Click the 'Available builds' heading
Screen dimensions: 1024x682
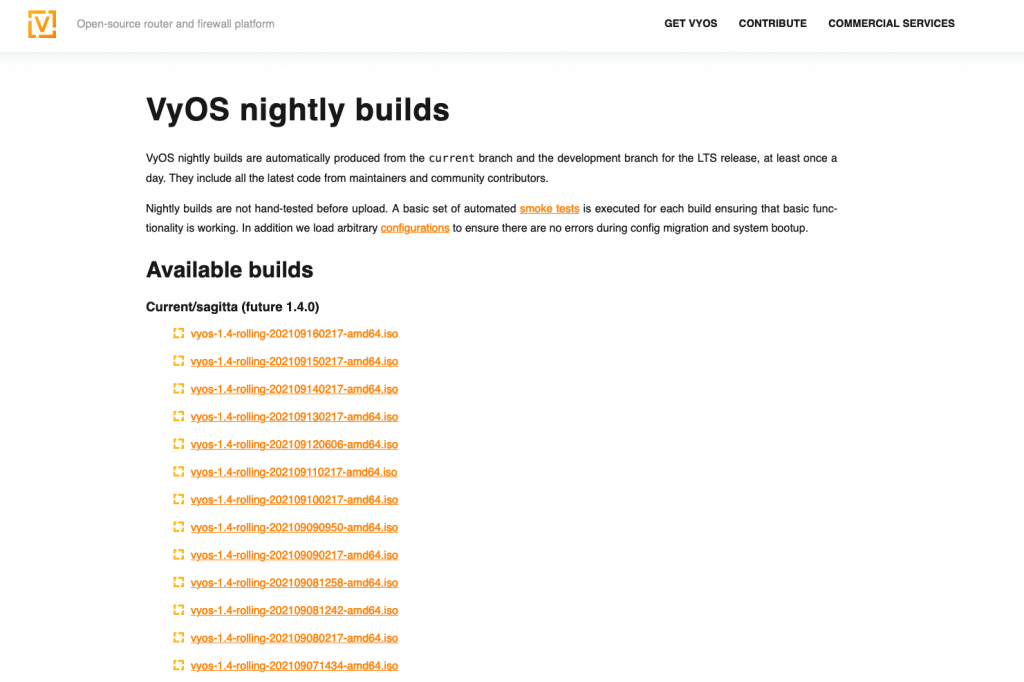(229, 270)
